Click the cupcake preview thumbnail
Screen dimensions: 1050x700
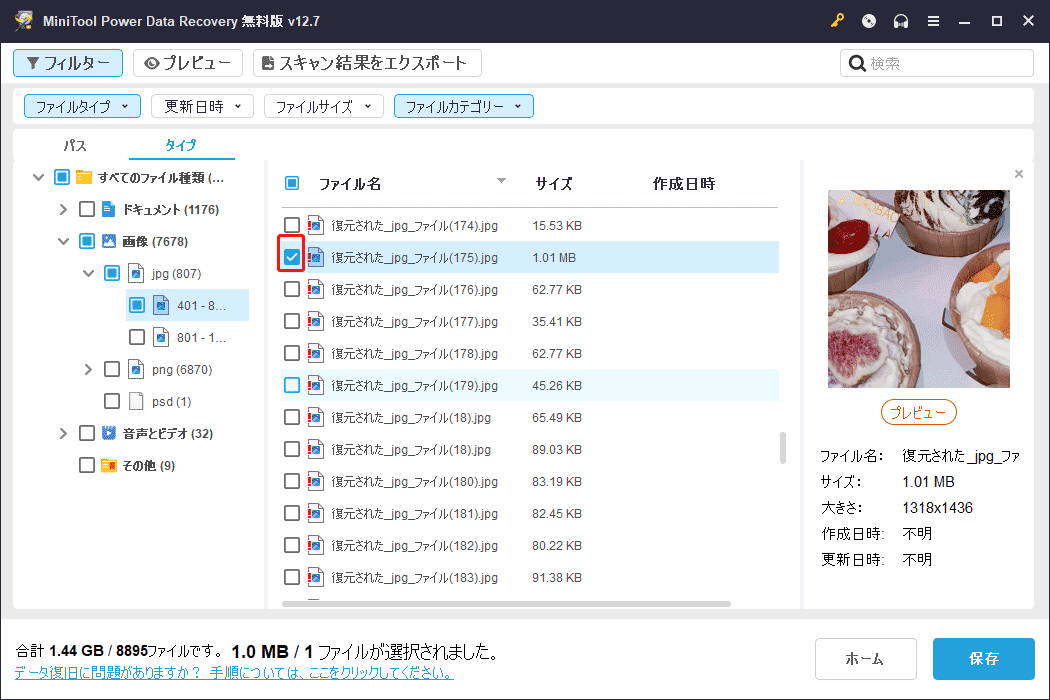917,288
